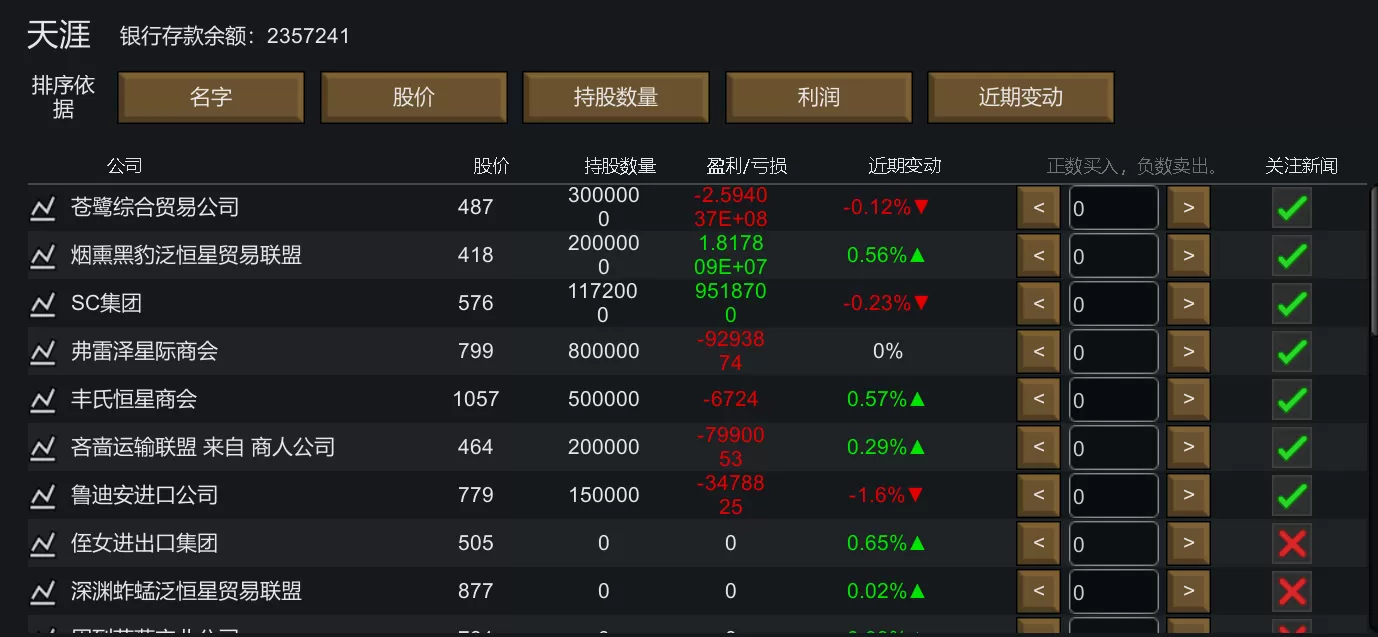The image size is (1378, 637).
Task: Decrease trade amount for 丰氏恒星商会
Action: tap(1038, 400)
